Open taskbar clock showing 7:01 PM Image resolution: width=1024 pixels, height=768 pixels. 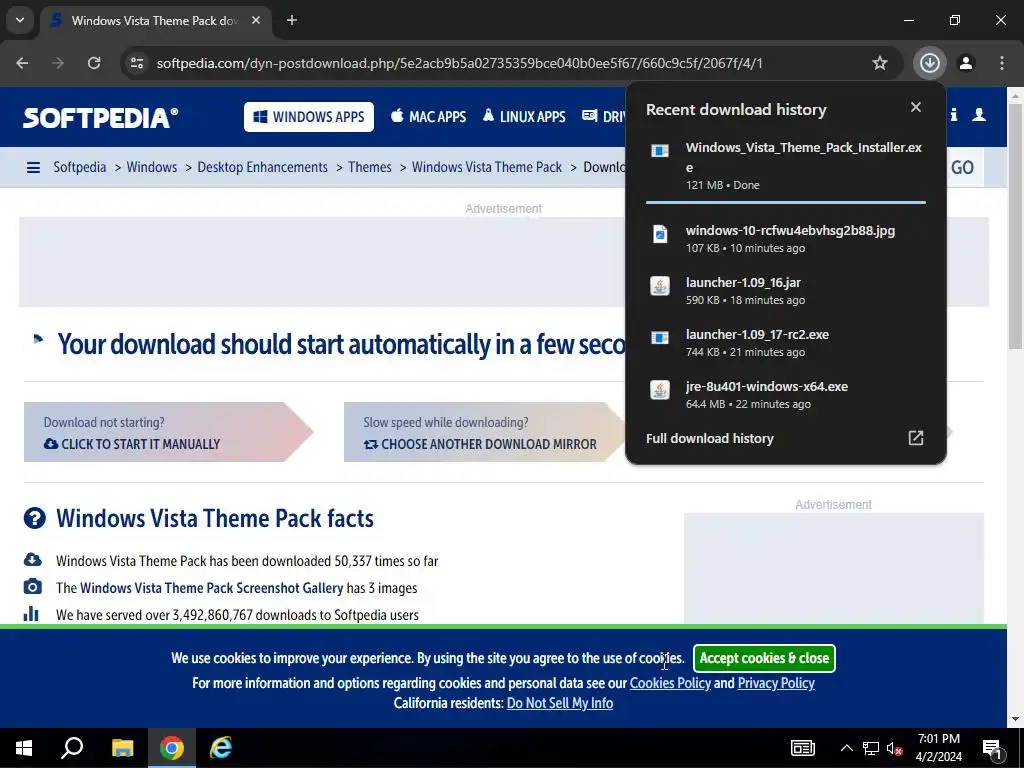(x=938, y=748)
